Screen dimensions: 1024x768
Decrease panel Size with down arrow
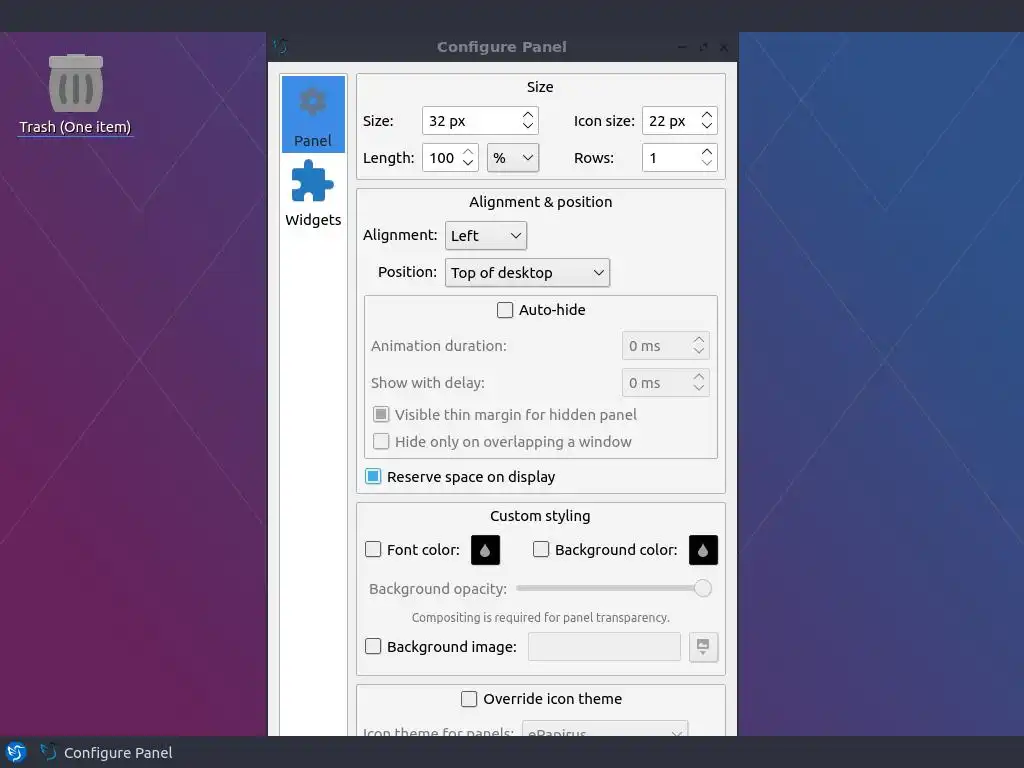[x=528, y=125]
